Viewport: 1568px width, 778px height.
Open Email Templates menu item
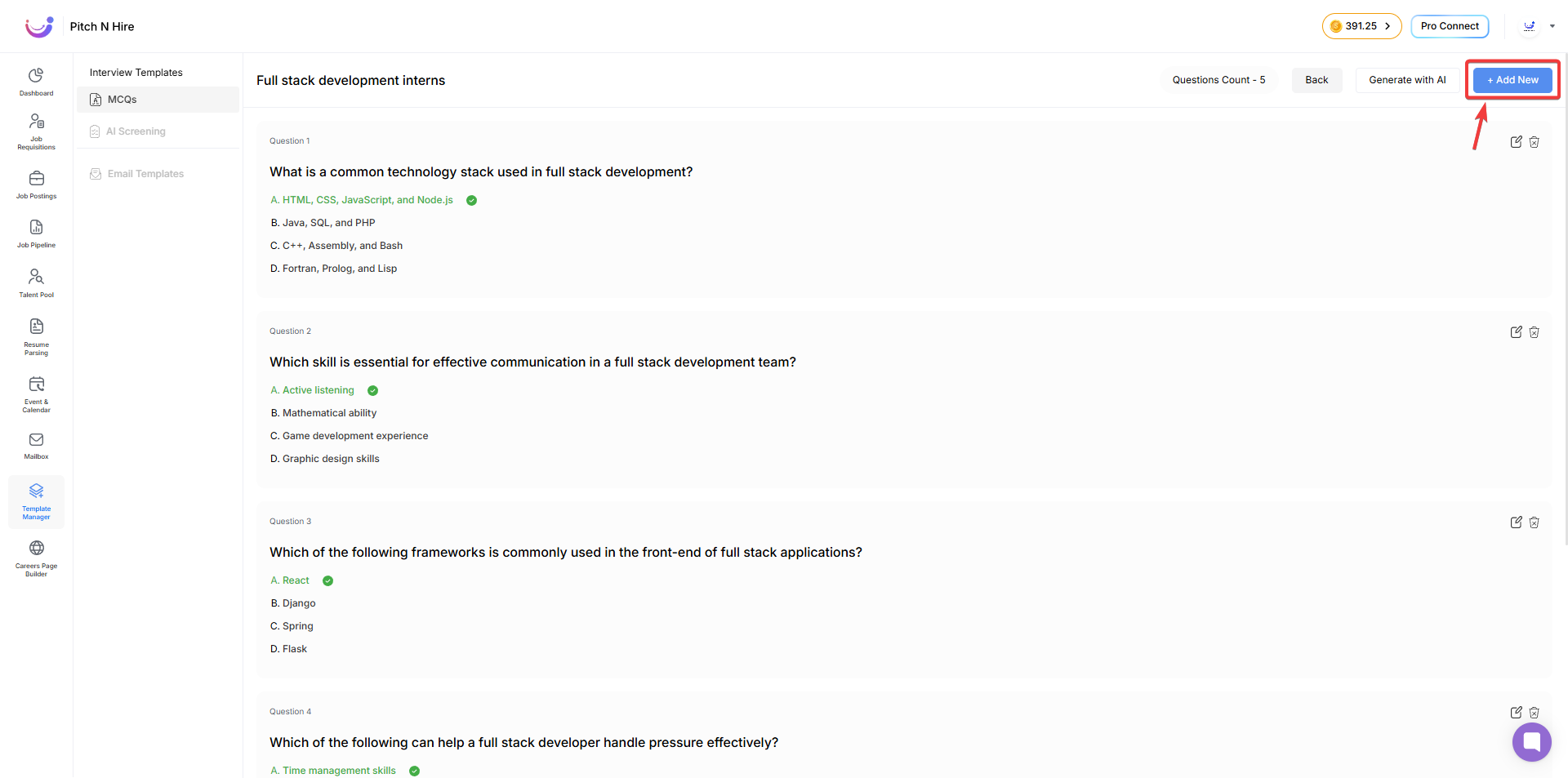point(145,174)
